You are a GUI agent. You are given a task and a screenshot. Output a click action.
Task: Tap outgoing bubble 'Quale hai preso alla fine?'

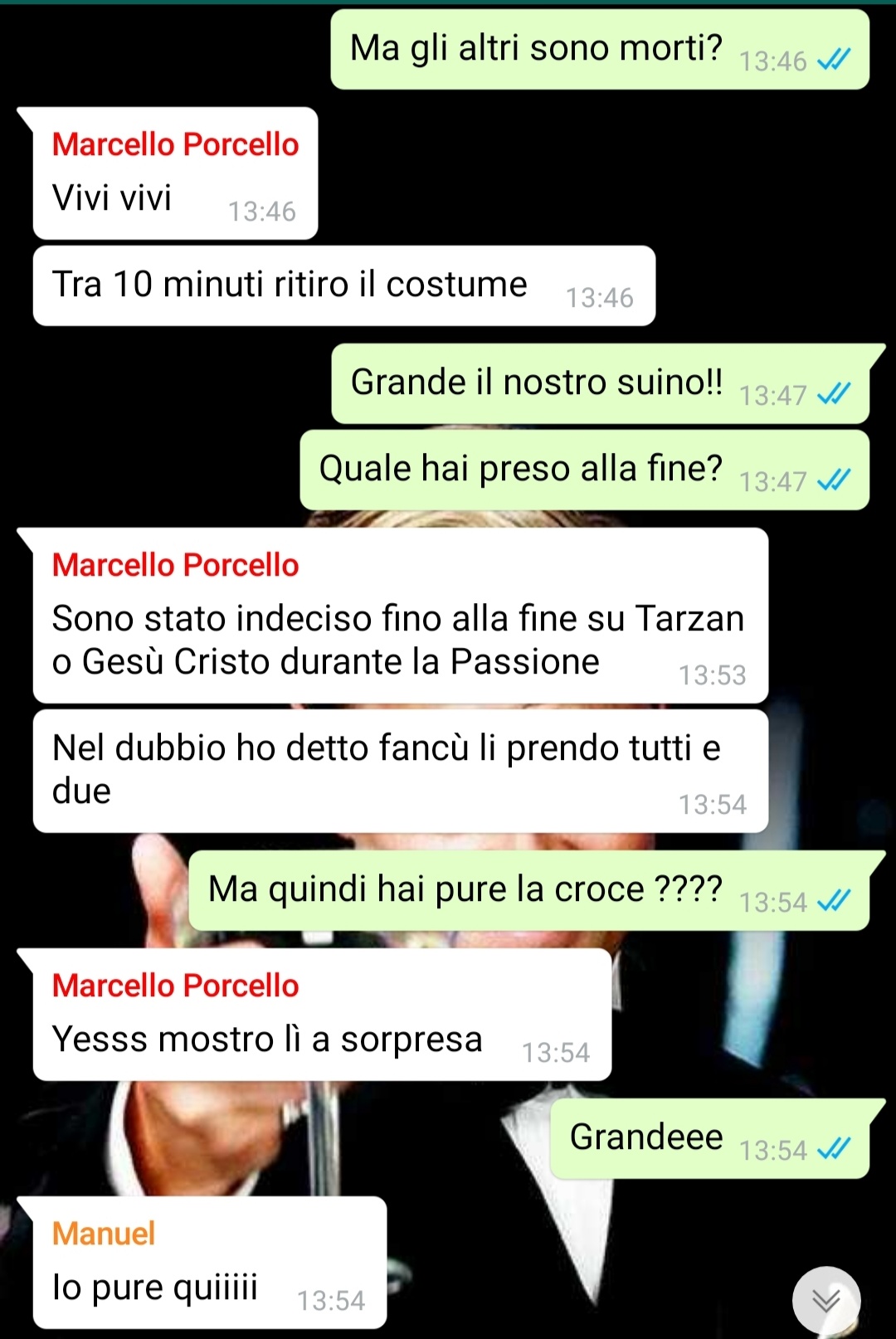[585, 470]
